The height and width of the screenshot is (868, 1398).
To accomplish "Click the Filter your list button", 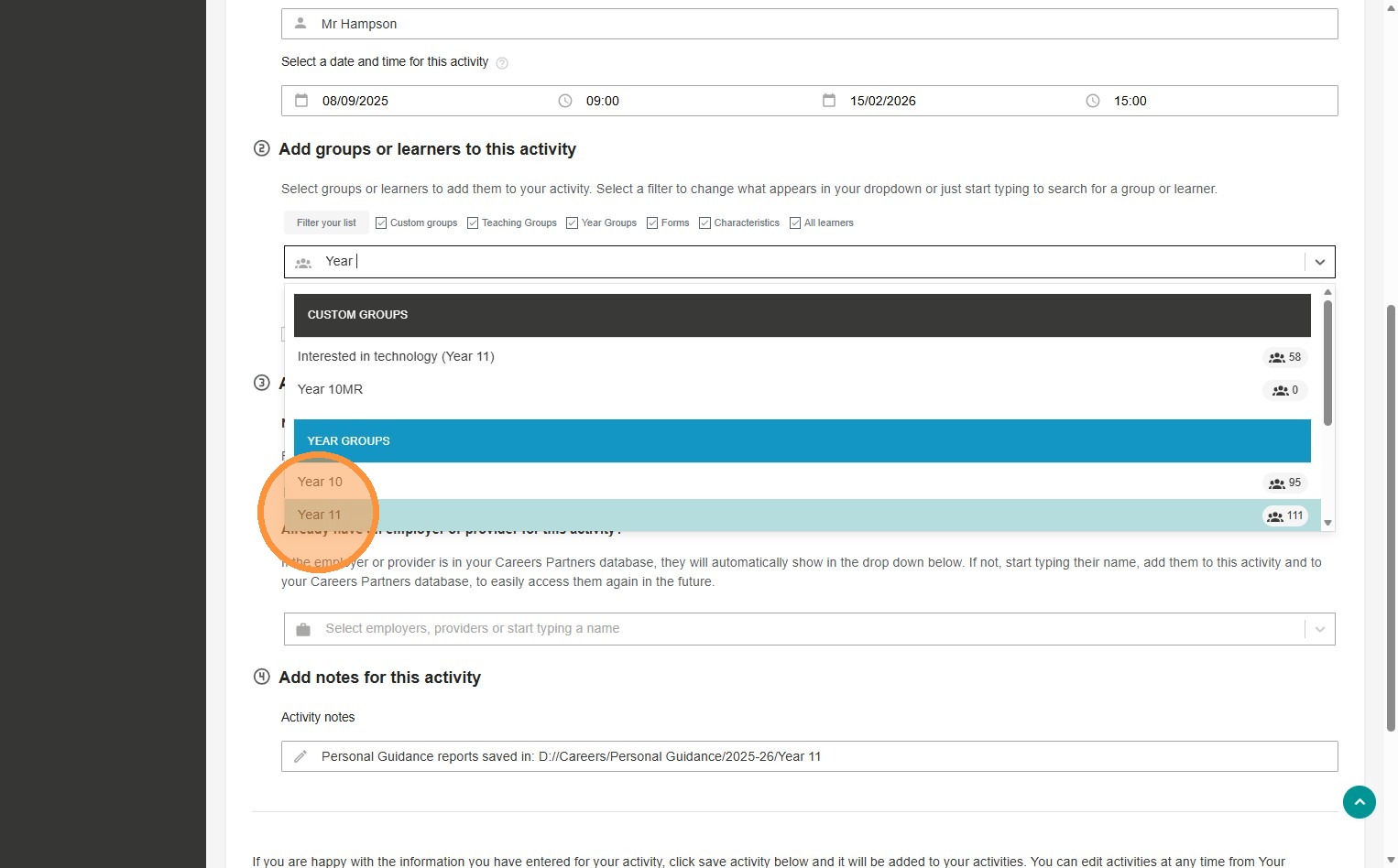I will pos(326,222).
